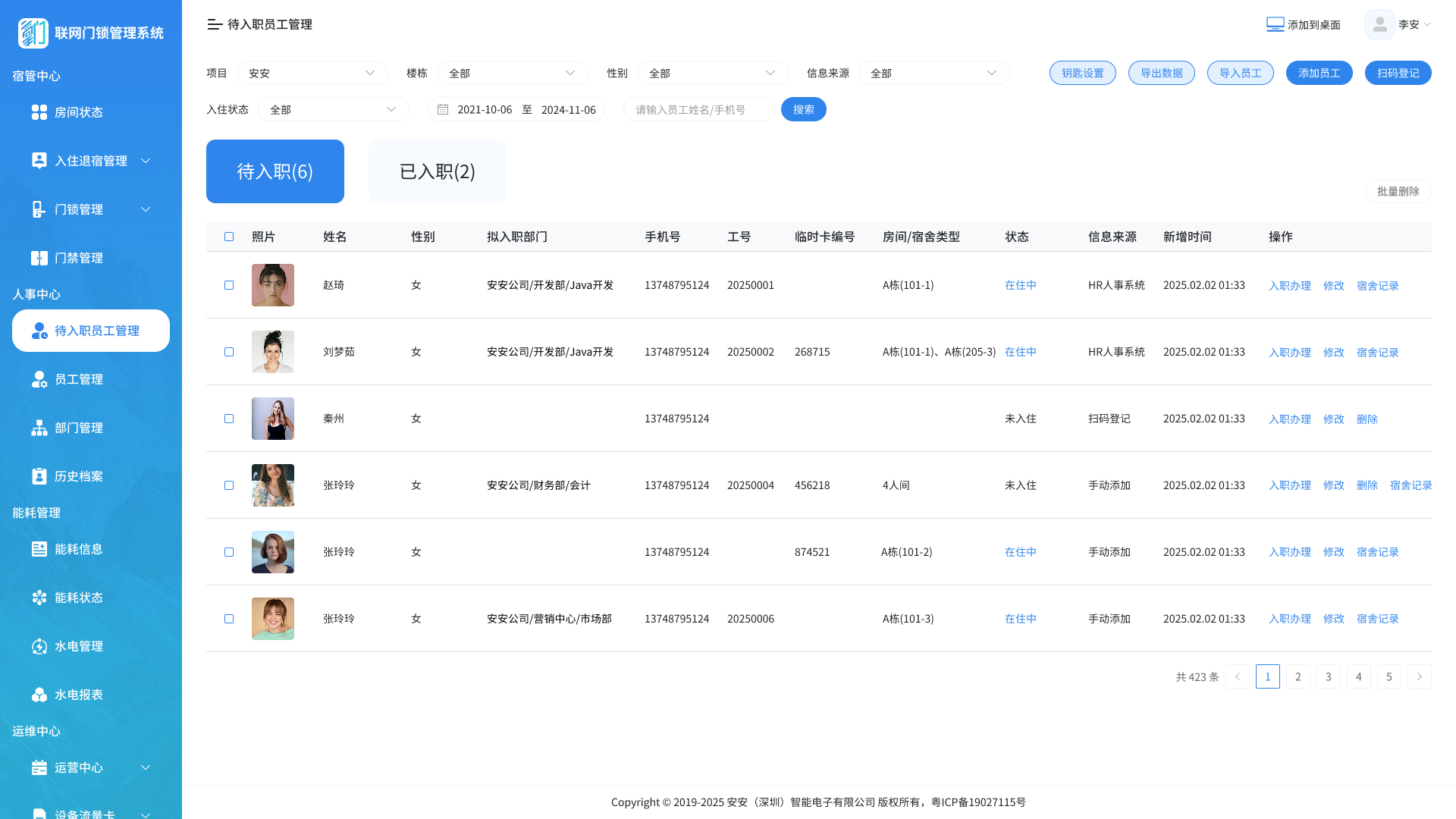The height and width of the screenshot is (819, 1456).
Task: Check the select-all checkbox in table header
Action: tap(229, 237)
